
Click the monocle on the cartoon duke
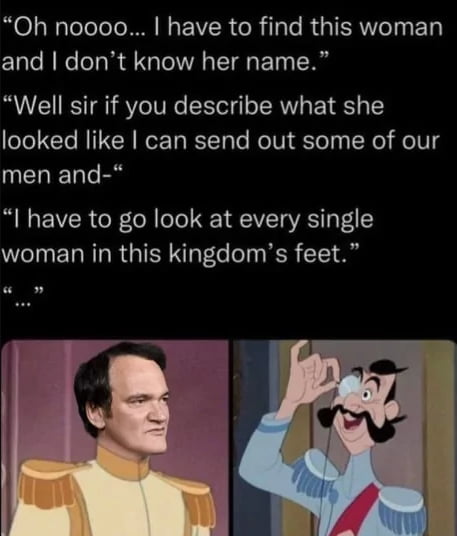tap(349, 386)
